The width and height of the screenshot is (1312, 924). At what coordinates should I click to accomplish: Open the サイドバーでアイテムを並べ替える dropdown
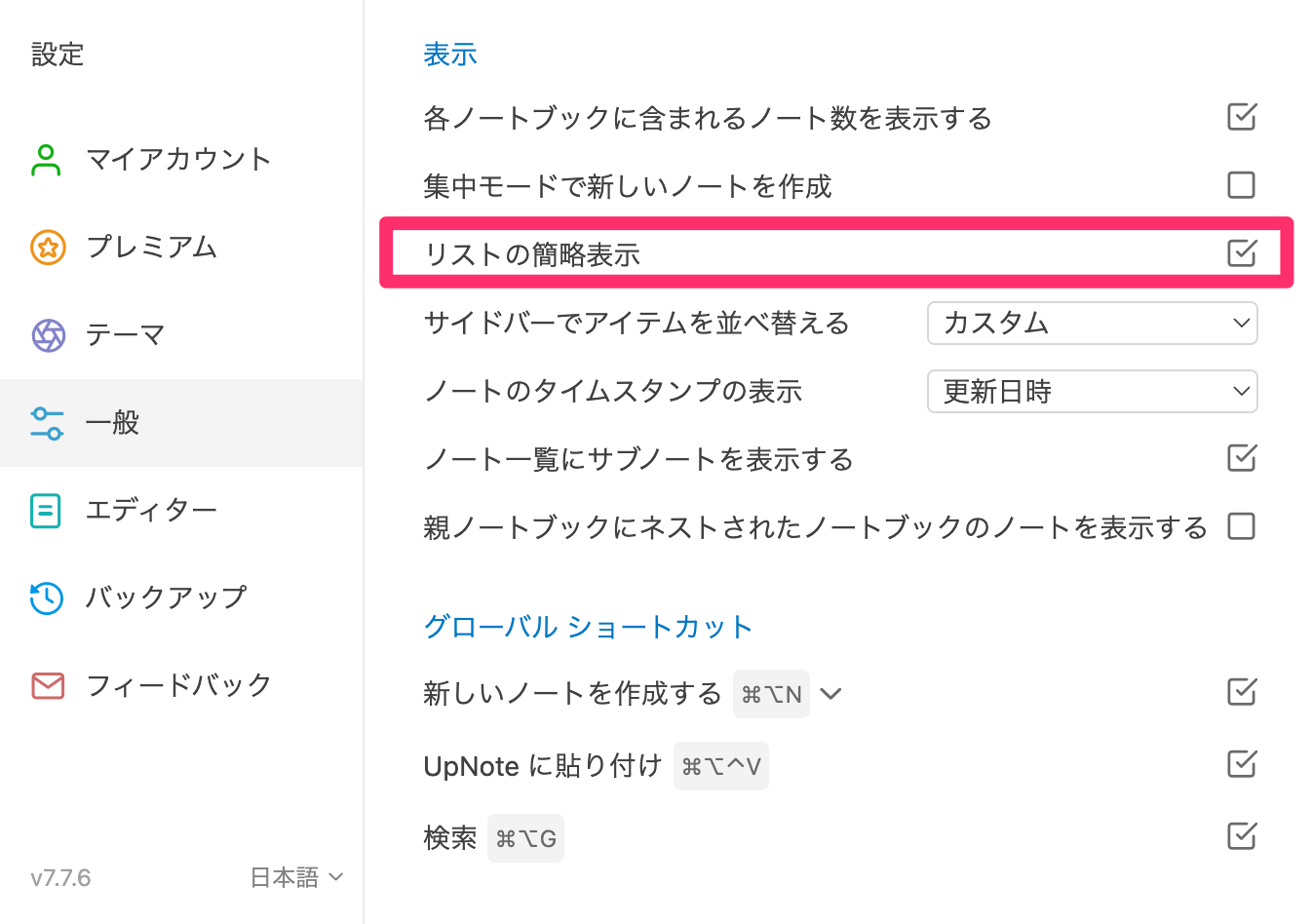click(1091, 323)
